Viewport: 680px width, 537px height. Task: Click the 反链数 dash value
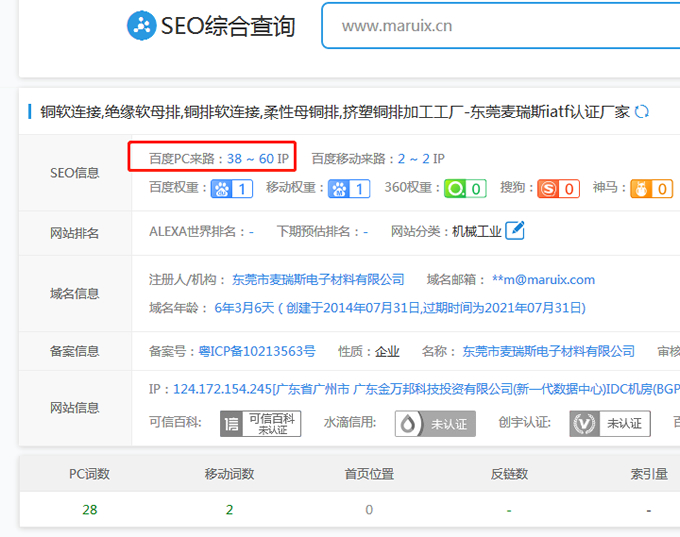coord(509,511)
